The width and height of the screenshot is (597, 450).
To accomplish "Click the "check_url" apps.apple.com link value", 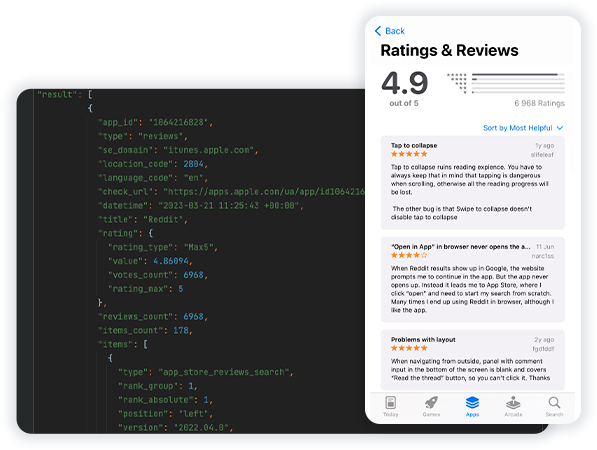I will click(264, 191).
